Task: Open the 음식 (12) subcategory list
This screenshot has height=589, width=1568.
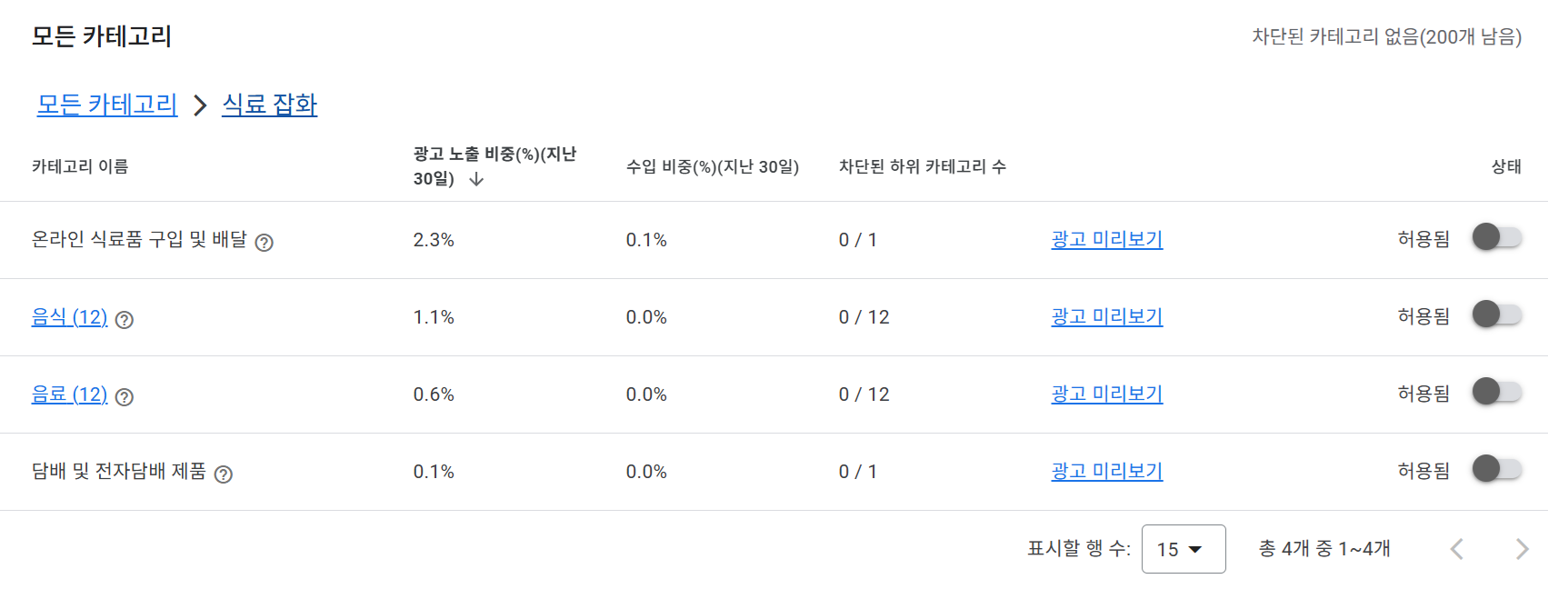Action: coord(69,317)
